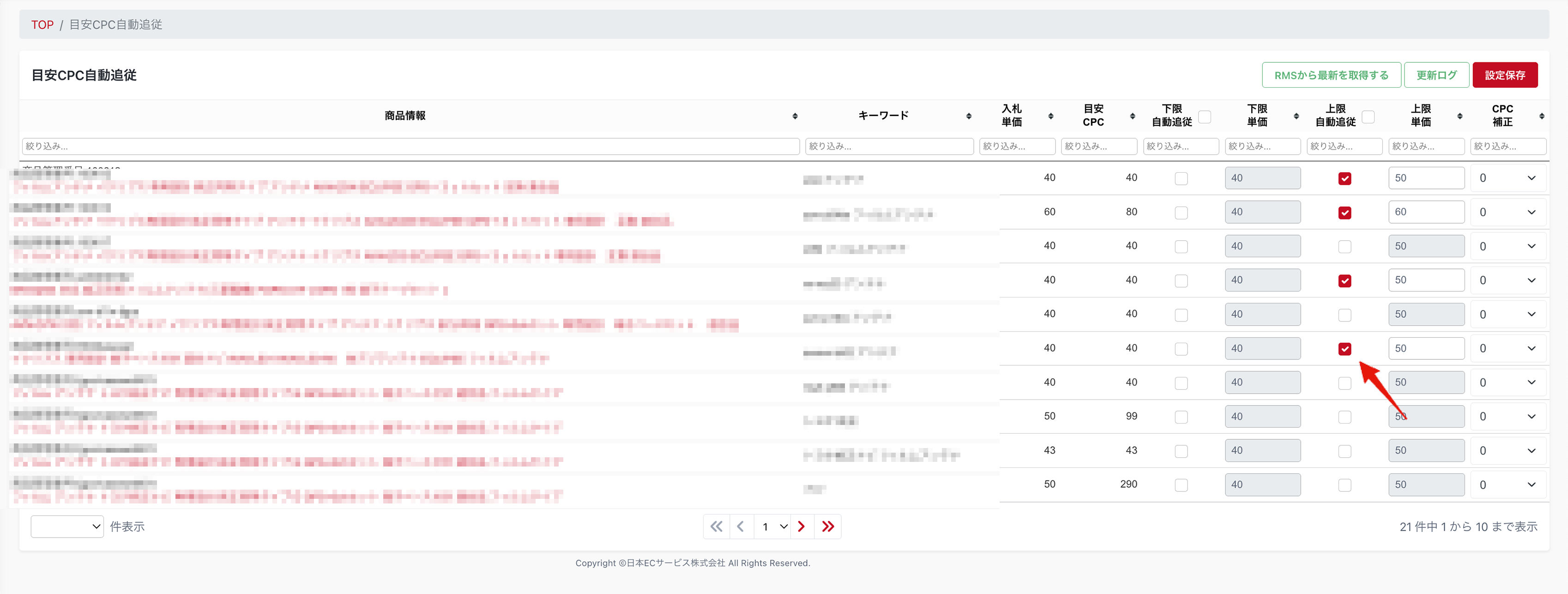Image resolution: width=1568 pixels, height=594 pixels.
Task: Go to the first page of results
Action: [x=717, y=527]
